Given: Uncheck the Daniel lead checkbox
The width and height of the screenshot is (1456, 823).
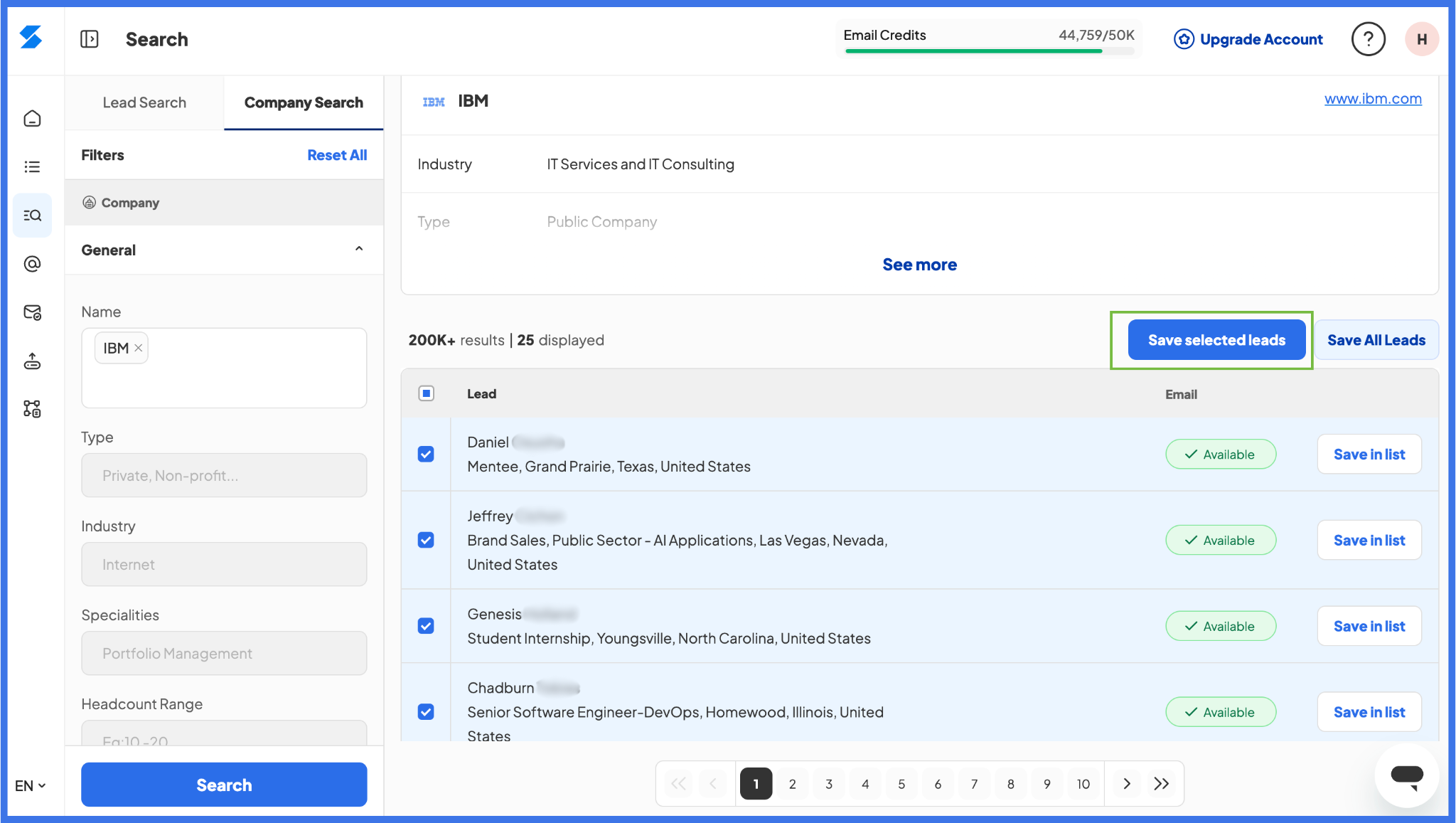Looking at the screenshot, I should (x=426, y=454).
